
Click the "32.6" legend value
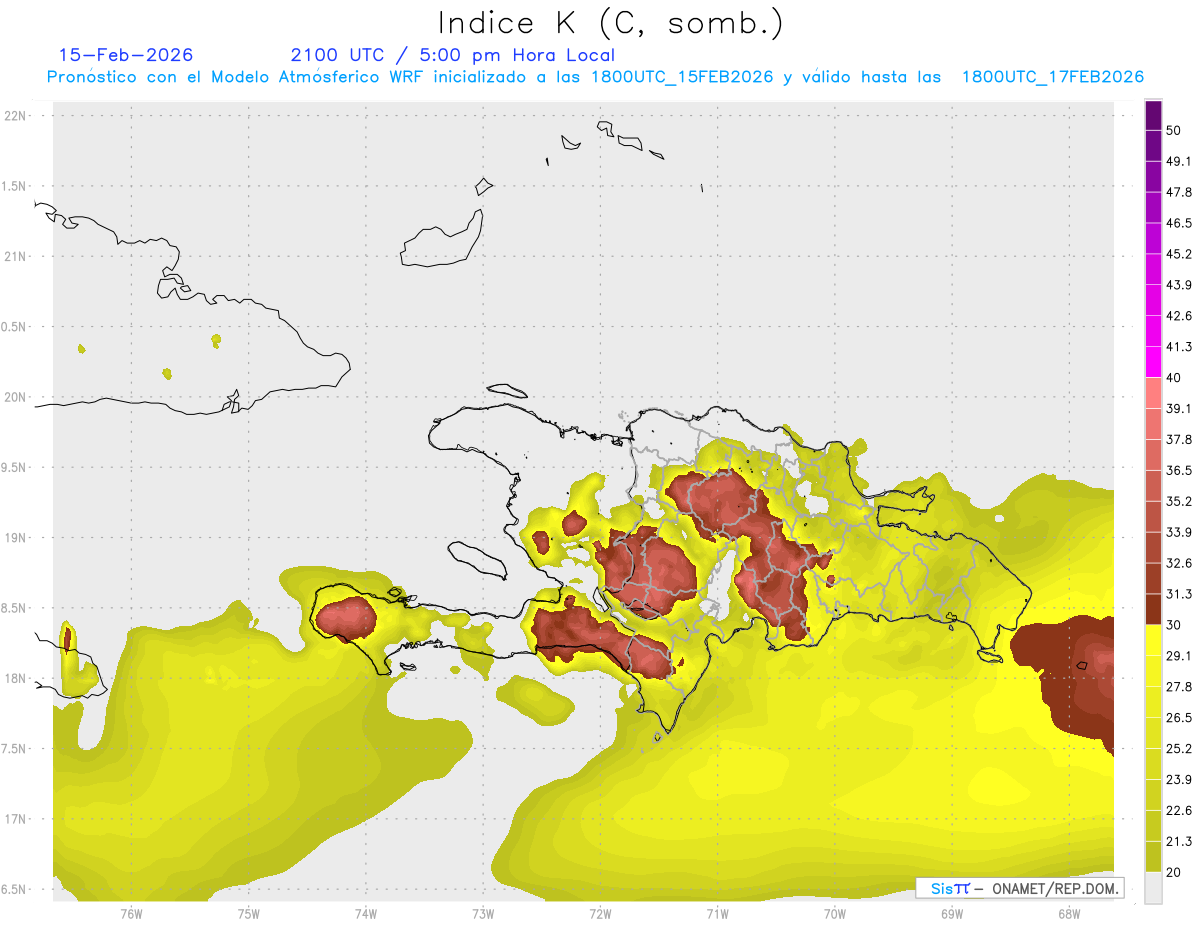[x=1179, y=563]
